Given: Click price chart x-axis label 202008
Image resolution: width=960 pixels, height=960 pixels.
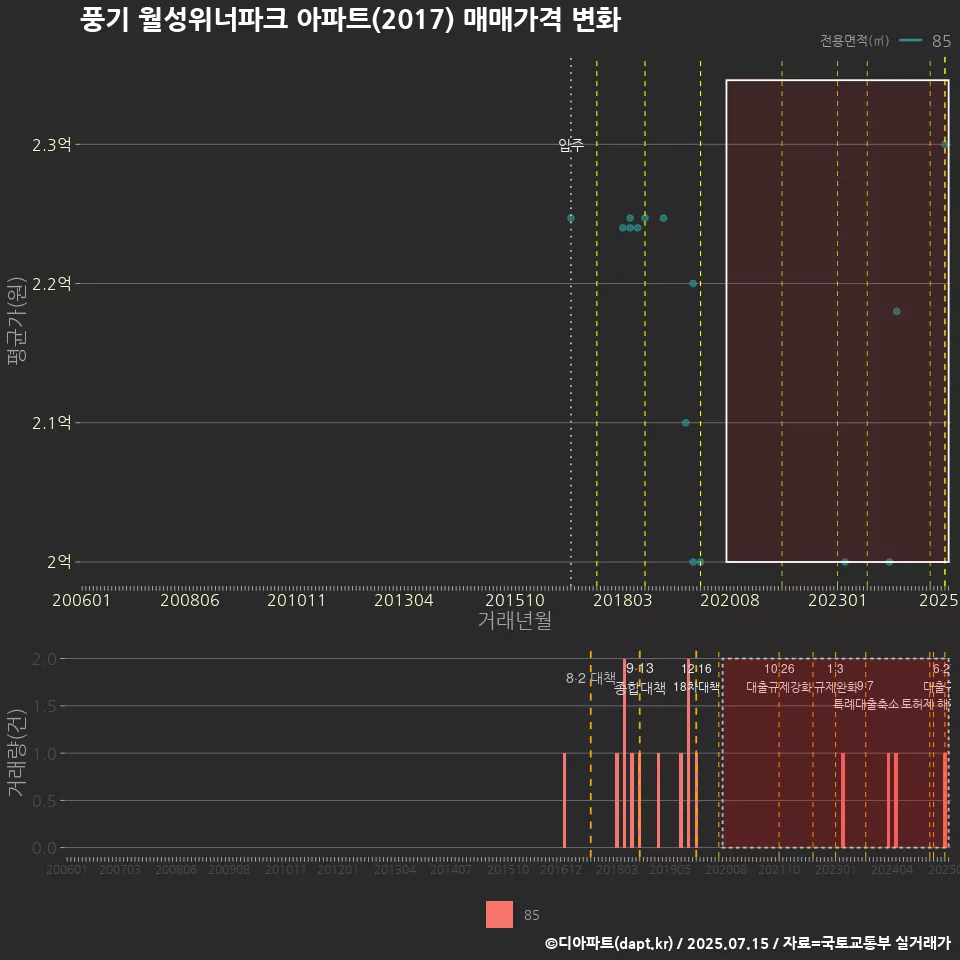Looking at the screenshot, I should pos(730,600).
